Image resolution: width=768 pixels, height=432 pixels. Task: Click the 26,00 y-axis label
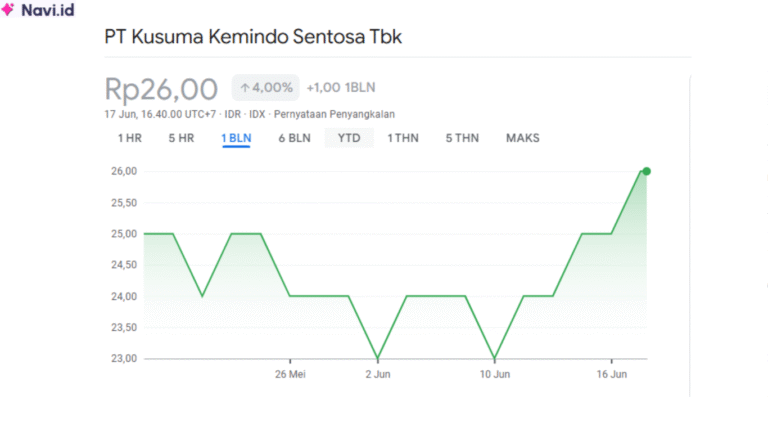(x=124, y=171)
